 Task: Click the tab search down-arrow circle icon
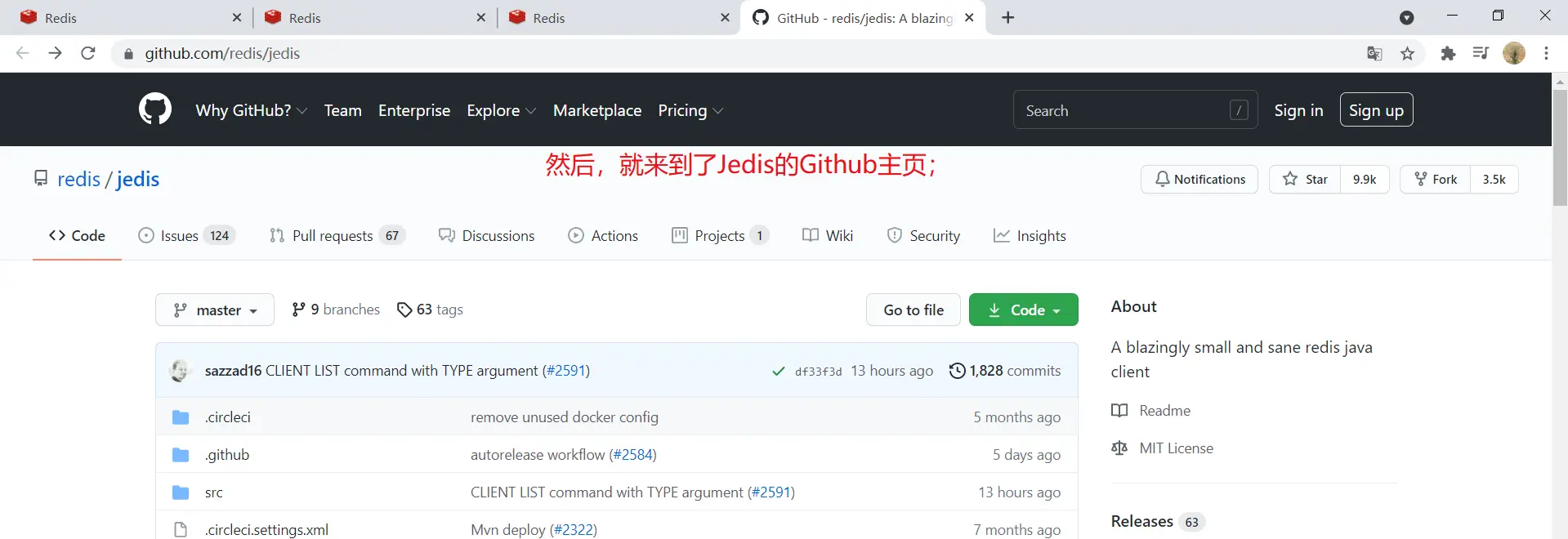tap(1407, 18)
